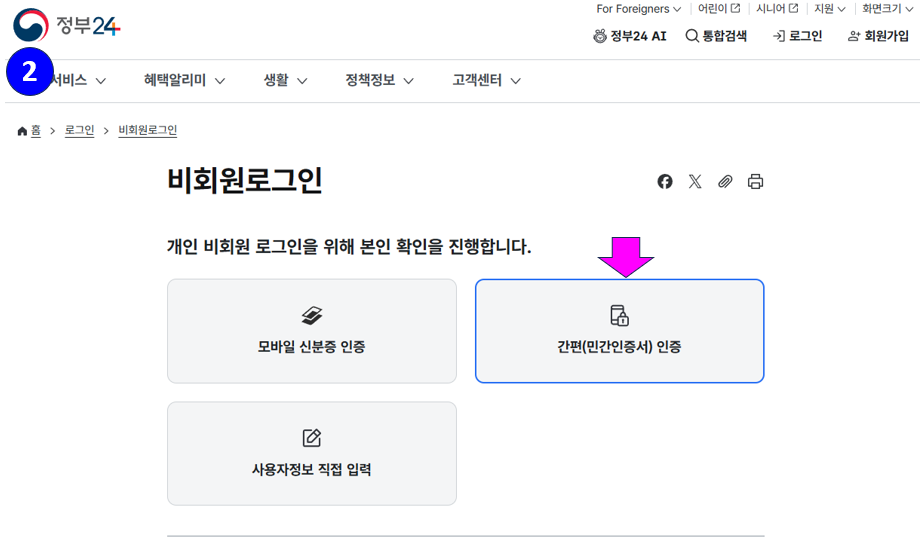
Task: Go home via house breadcrumb icon
Action: (22, 131)
